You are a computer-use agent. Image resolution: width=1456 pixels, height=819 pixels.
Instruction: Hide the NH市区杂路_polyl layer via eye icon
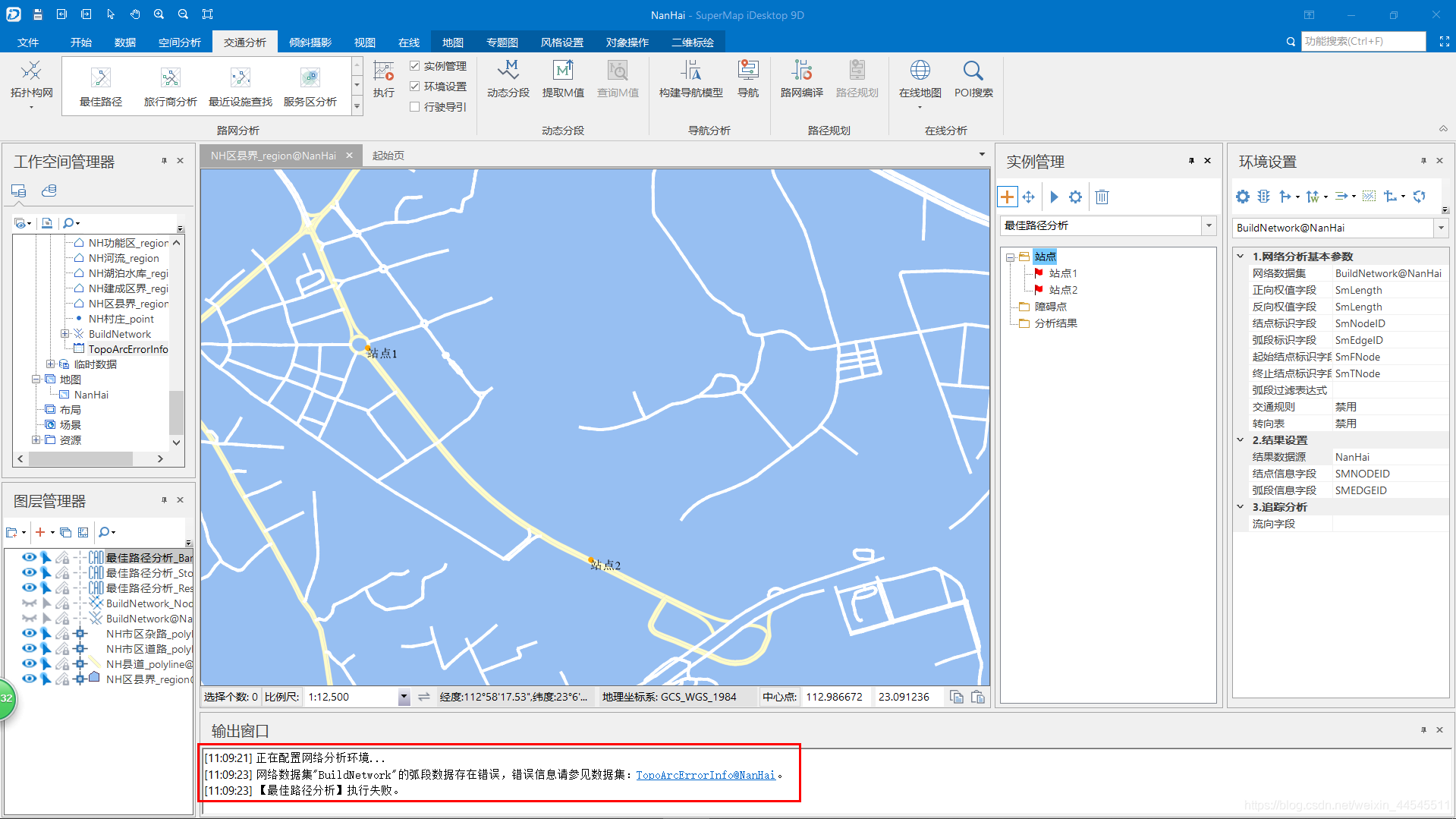pos(29,634)
